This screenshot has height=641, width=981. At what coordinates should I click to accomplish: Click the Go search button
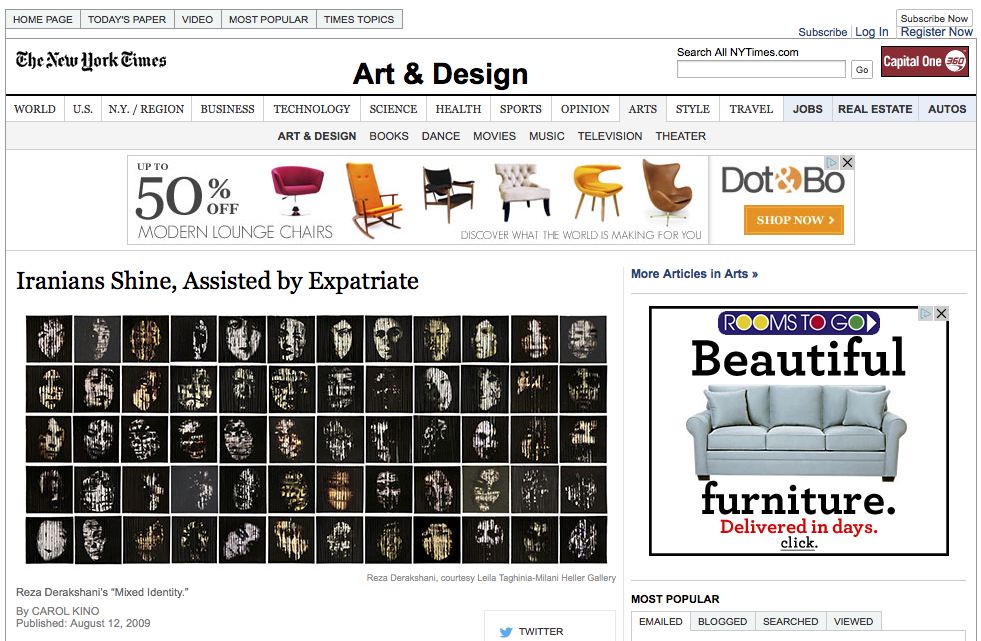click(862, 70)
